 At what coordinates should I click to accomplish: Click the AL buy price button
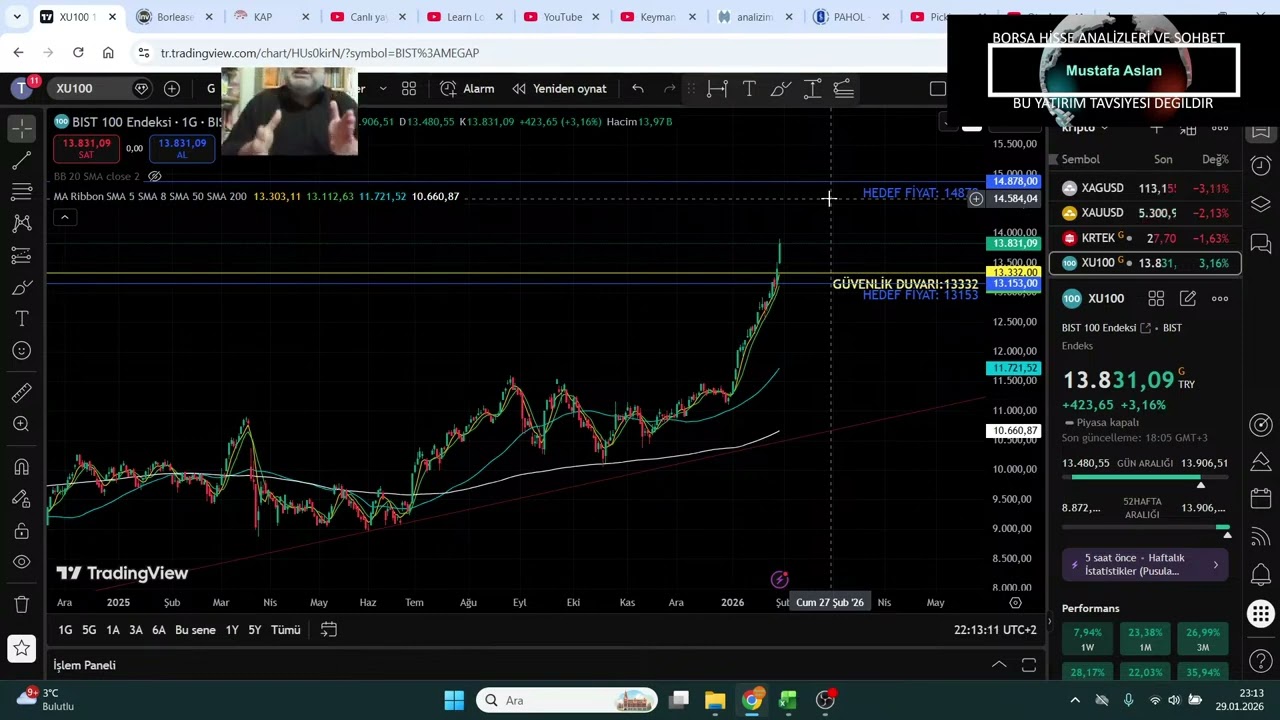pos(181,148)
